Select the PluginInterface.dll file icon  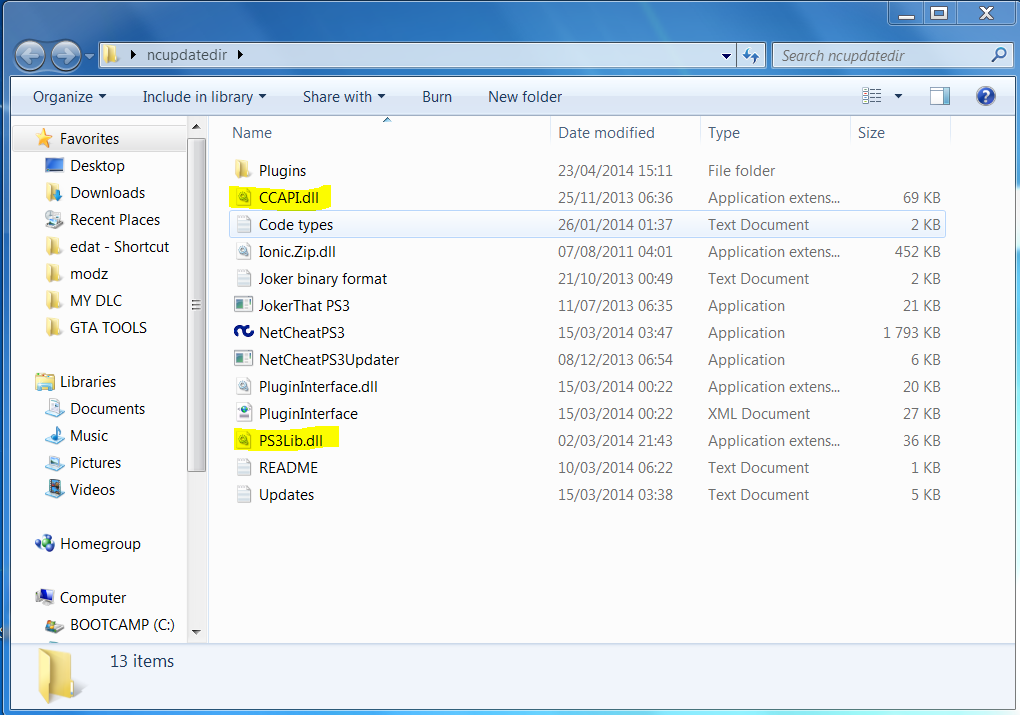click(x=243, y=386)
